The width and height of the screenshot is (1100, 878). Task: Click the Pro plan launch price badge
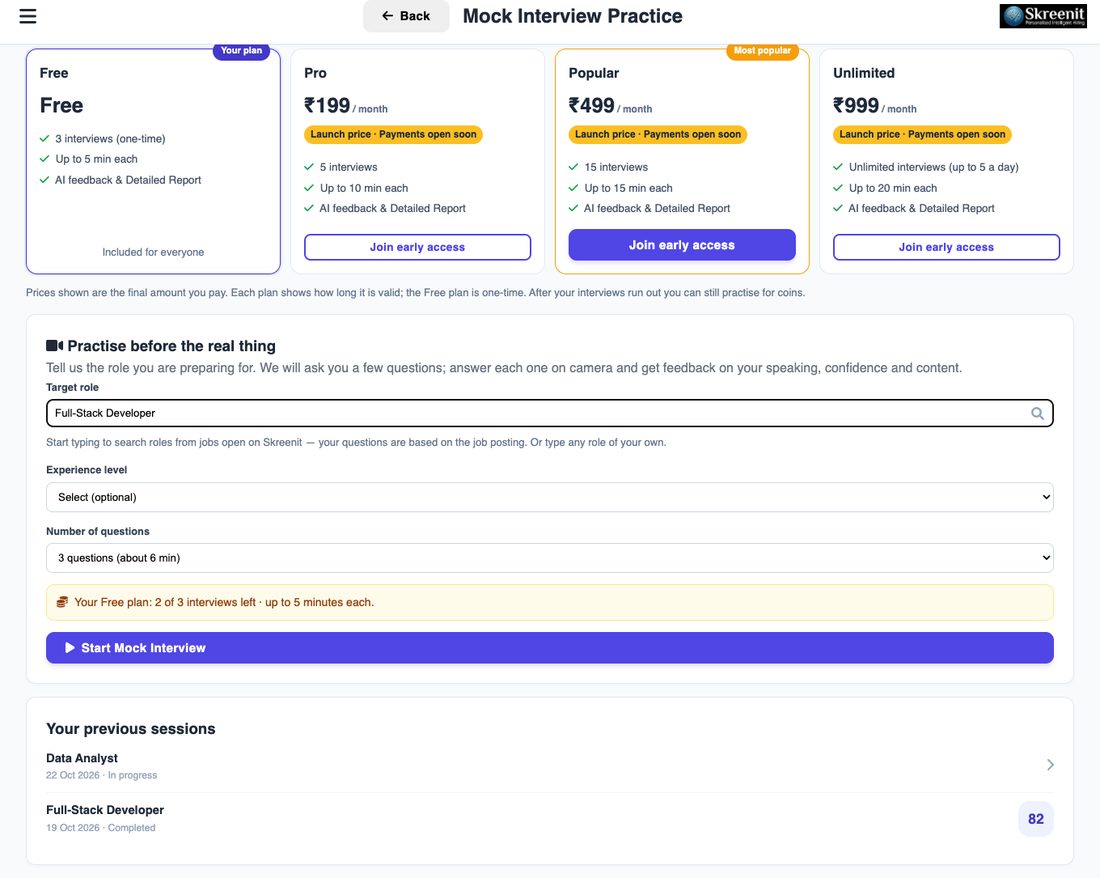click(x=394, y=135)
